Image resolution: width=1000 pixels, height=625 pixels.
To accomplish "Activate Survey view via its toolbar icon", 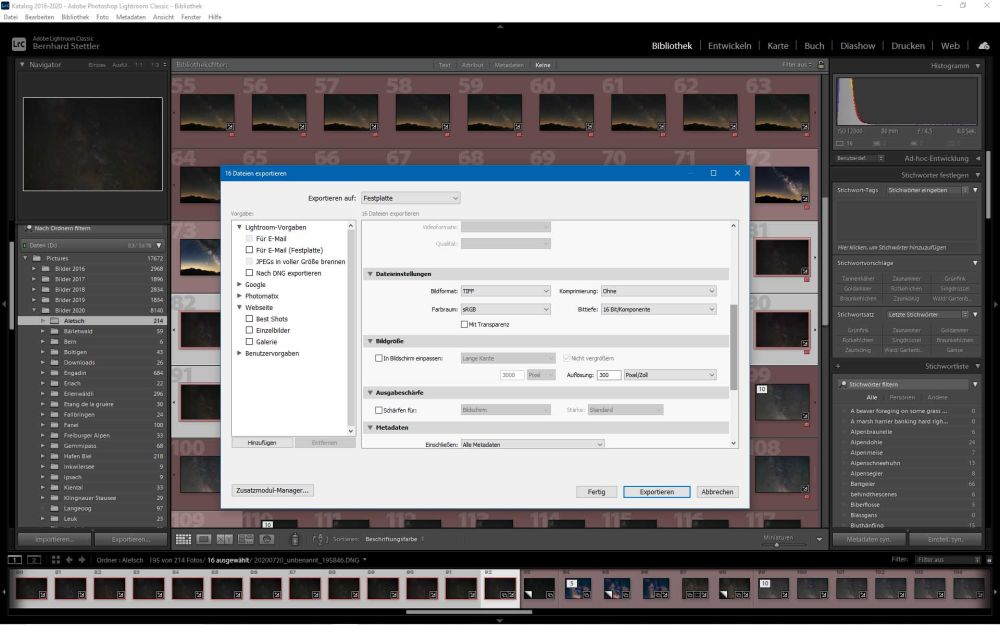I will click(246, 539).
